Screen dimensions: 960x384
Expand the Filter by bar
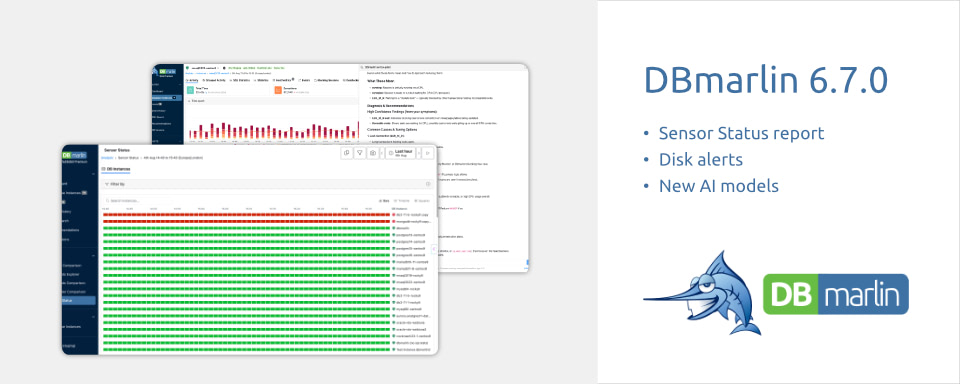point(268,184)
